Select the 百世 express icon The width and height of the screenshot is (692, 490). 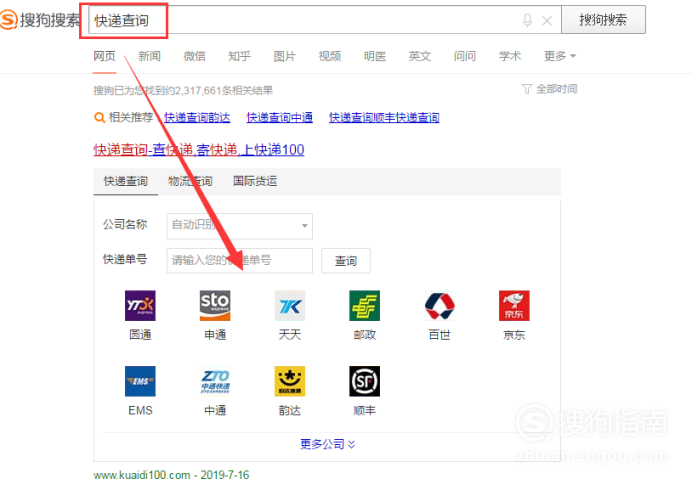tap(440, 305)
